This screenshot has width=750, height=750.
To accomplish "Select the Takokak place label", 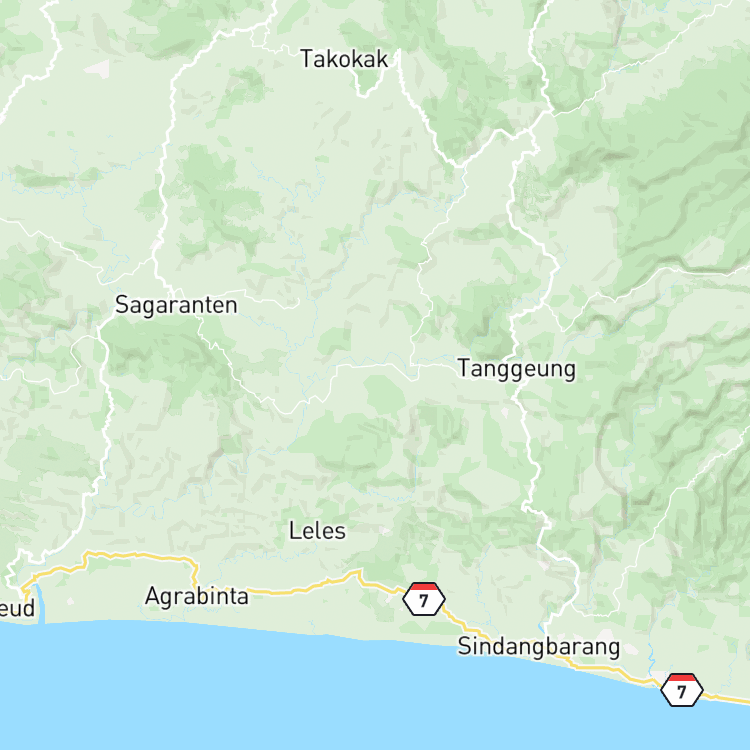I will pos(344,59).
